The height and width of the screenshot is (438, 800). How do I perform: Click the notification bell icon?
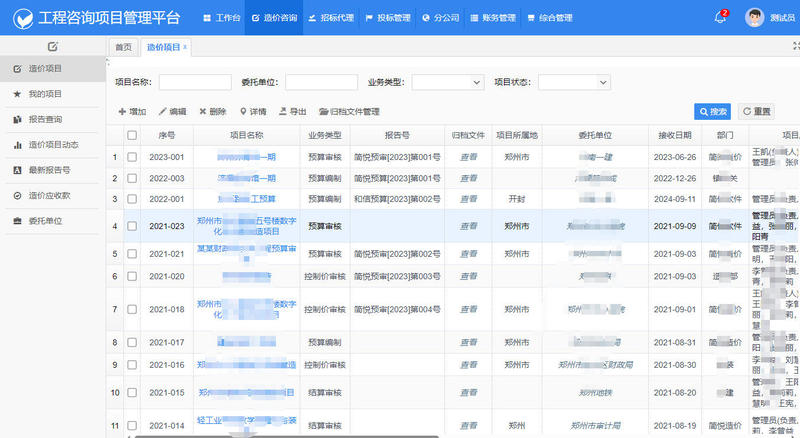pyautogui.click(x=720, y=18)
